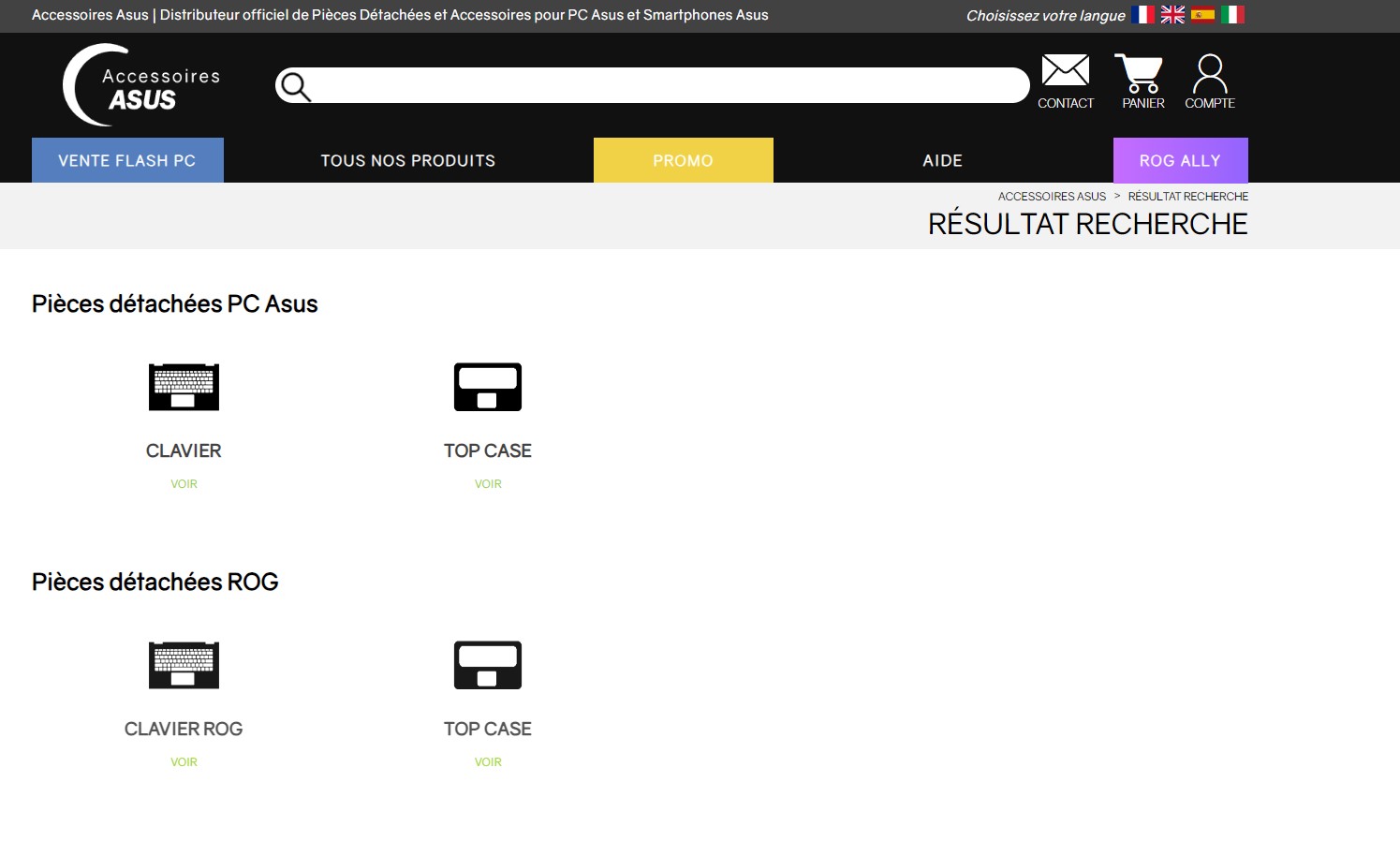Click the Top Case icon under PC Asus

point(488,387)
